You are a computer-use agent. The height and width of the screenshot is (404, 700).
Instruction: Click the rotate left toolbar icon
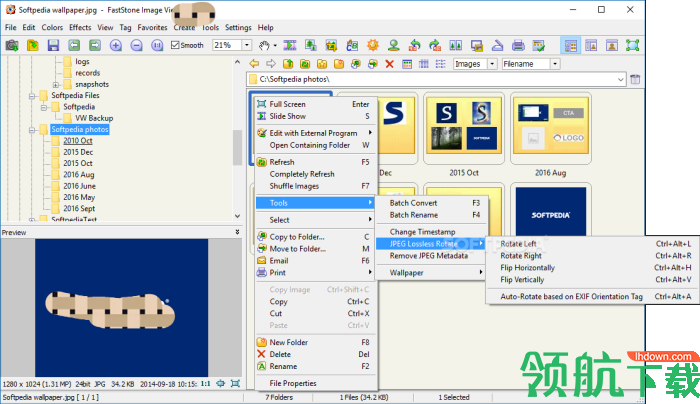[414, 45]
